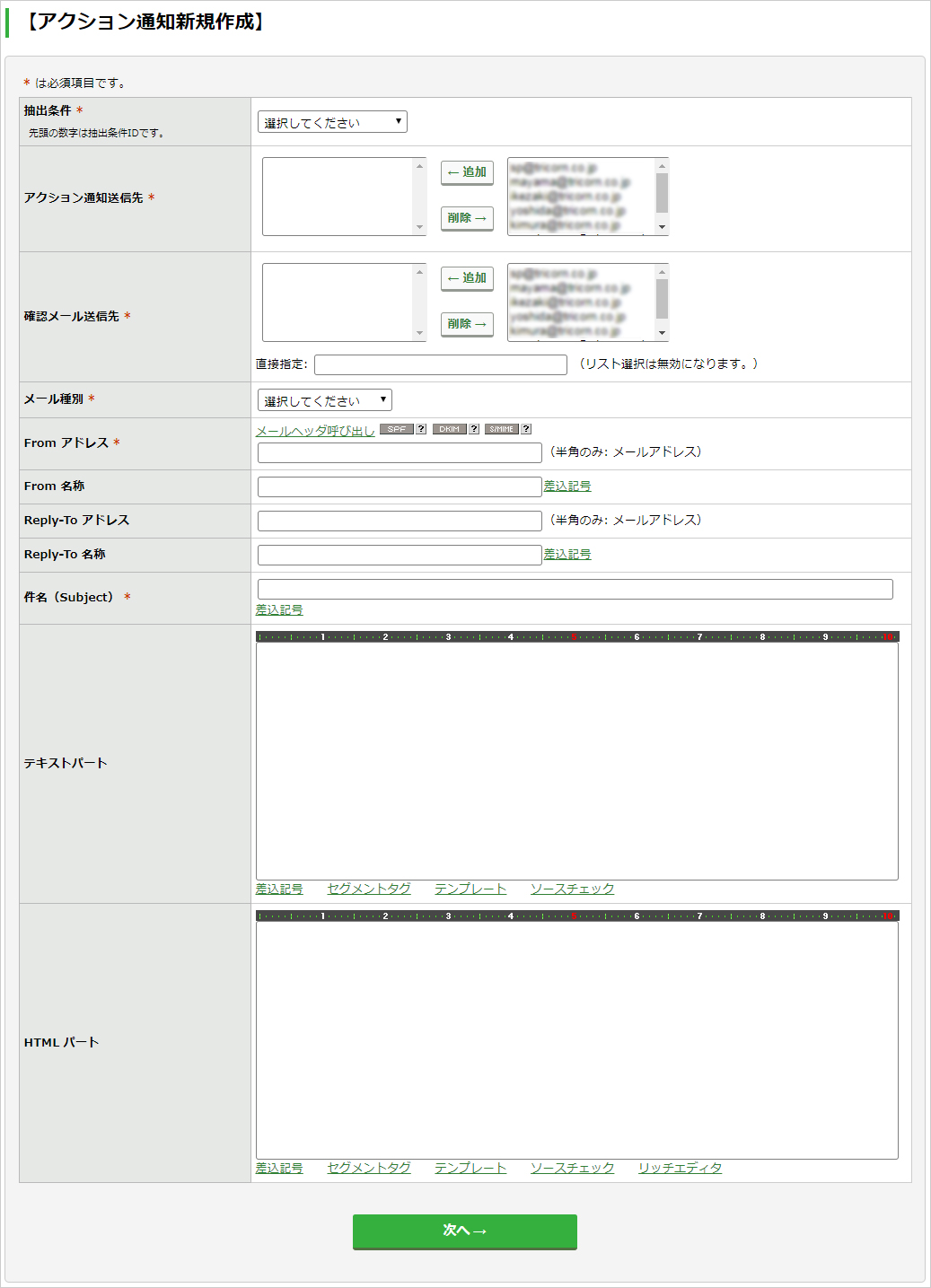The width and height of the screenshot is (931, 1288).
Task: Click up arrow of 確認メール送信先 address list
Action: 662,272
